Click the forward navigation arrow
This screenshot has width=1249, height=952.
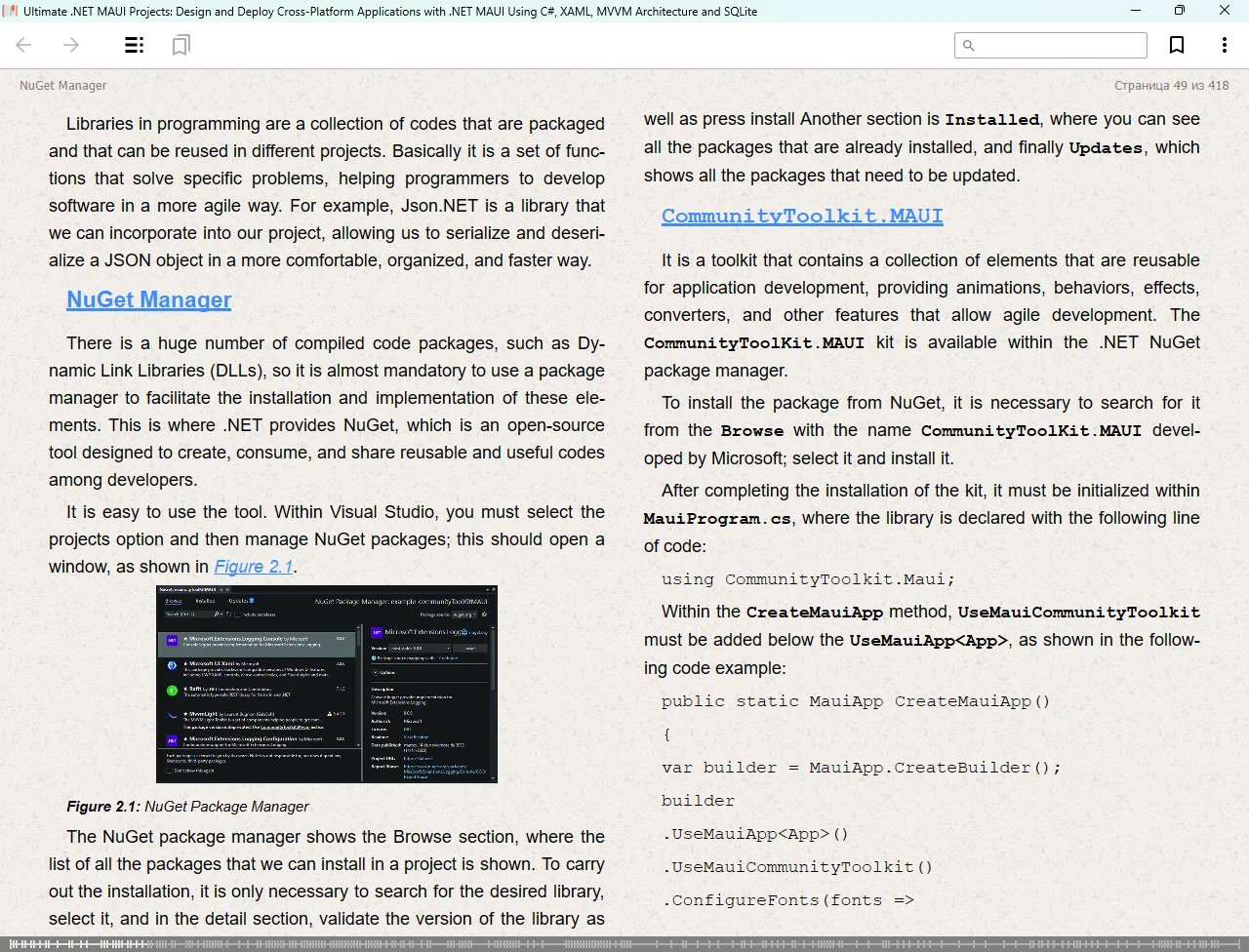(71, 45)
